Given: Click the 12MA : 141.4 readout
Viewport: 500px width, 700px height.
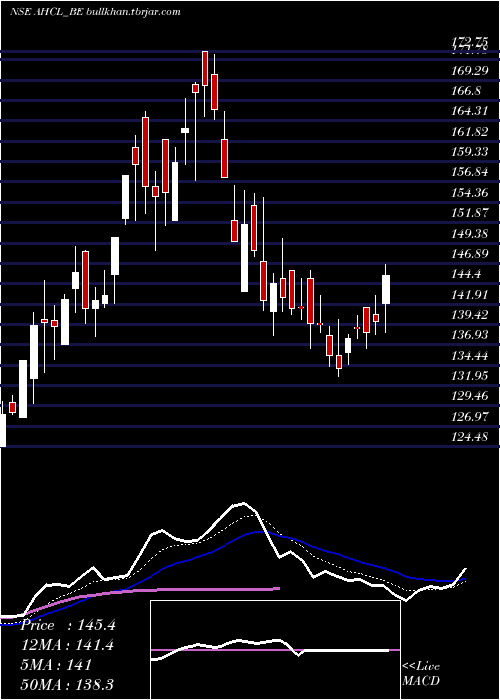Looking at the screenshot, I should [x=67, y=645].
